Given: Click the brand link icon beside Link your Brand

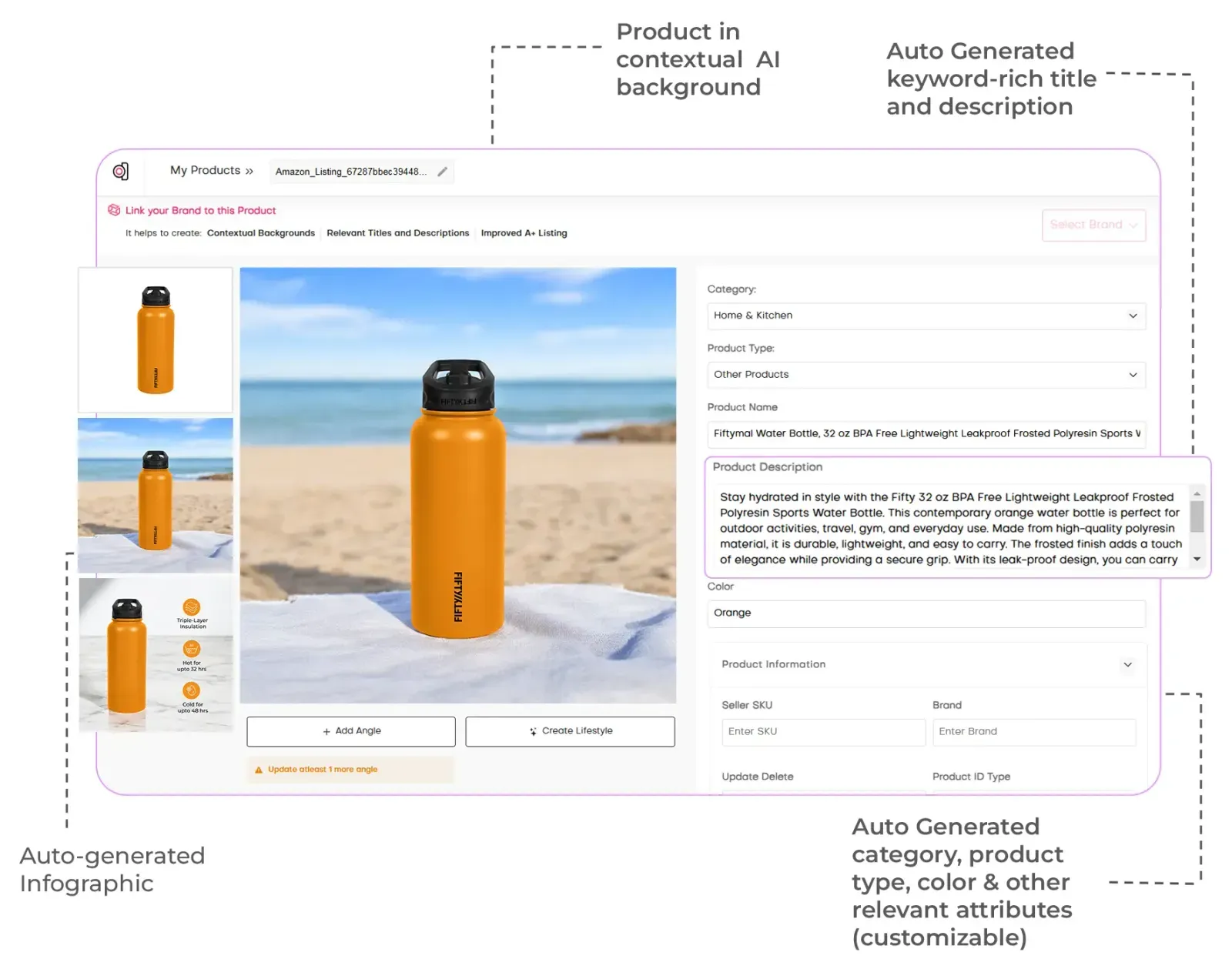Looking at the screenshot, I should tap(114, 210).
